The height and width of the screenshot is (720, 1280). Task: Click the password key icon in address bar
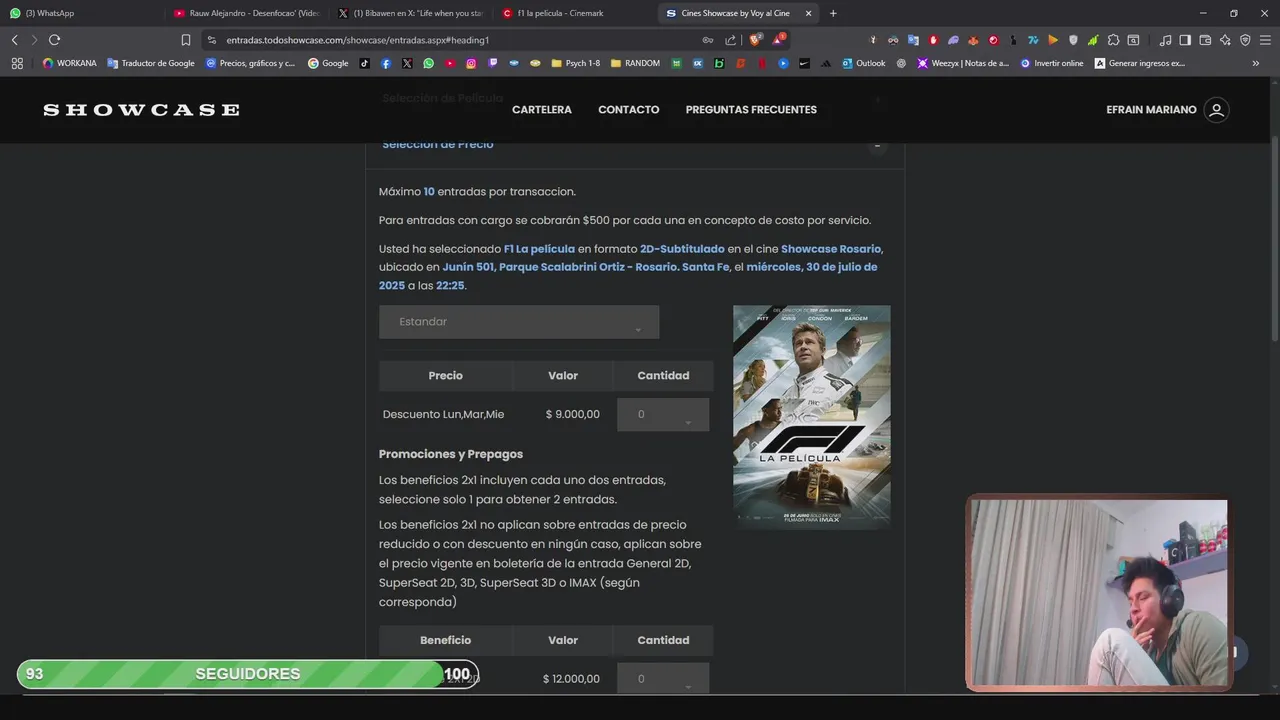(708, 40)
